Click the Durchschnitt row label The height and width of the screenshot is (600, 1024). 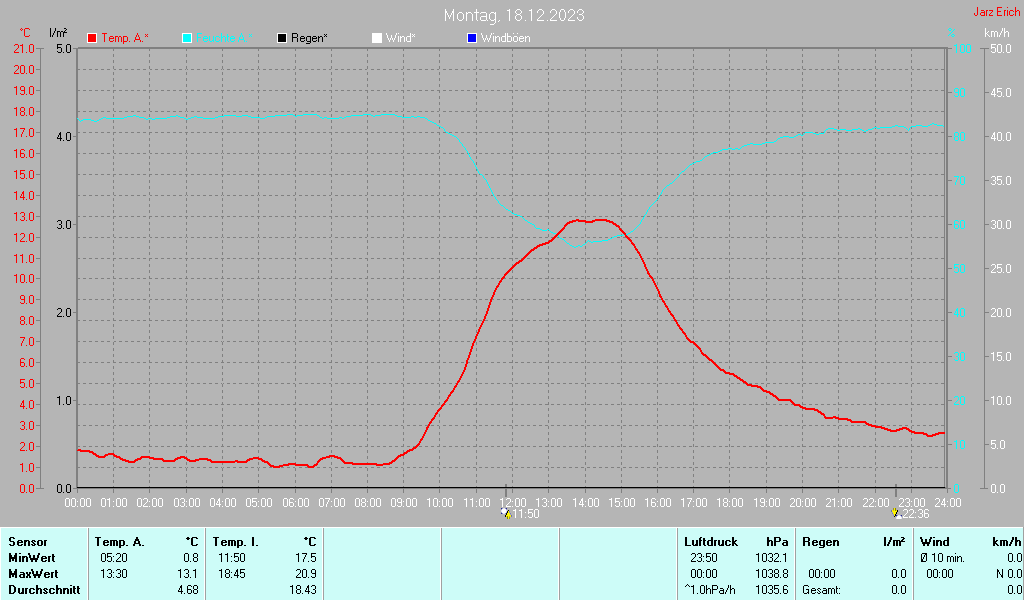pyautogui.click(x=41, y=590)
